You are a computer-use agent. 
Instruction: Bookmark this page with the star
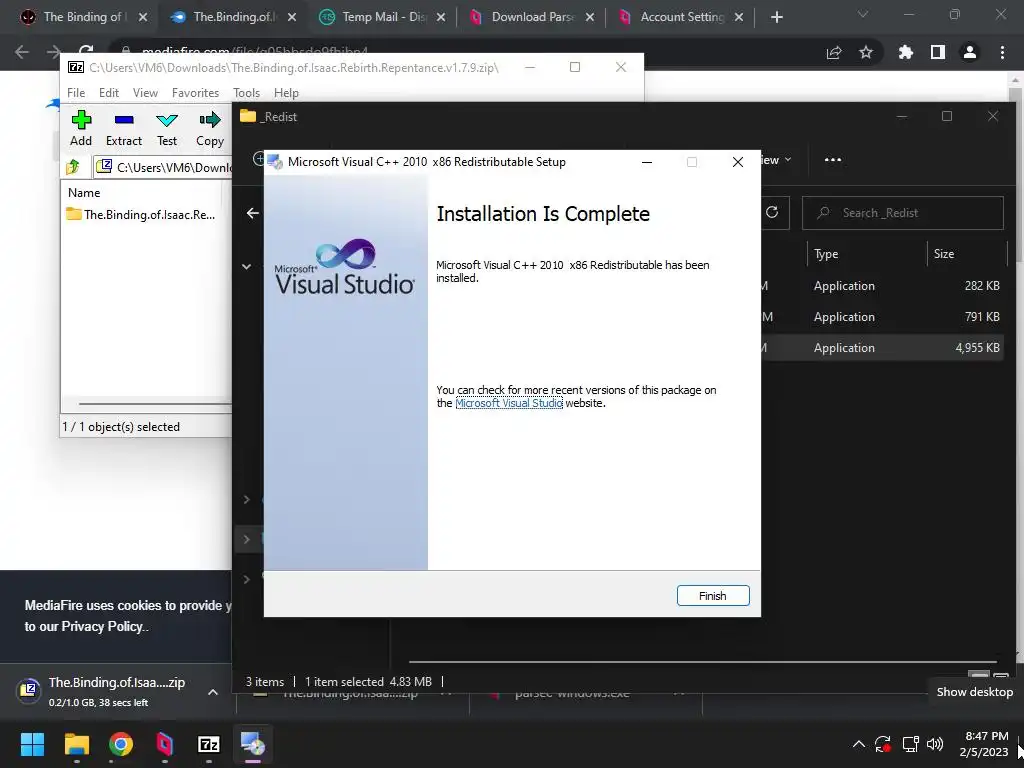[x=866, y=52]
